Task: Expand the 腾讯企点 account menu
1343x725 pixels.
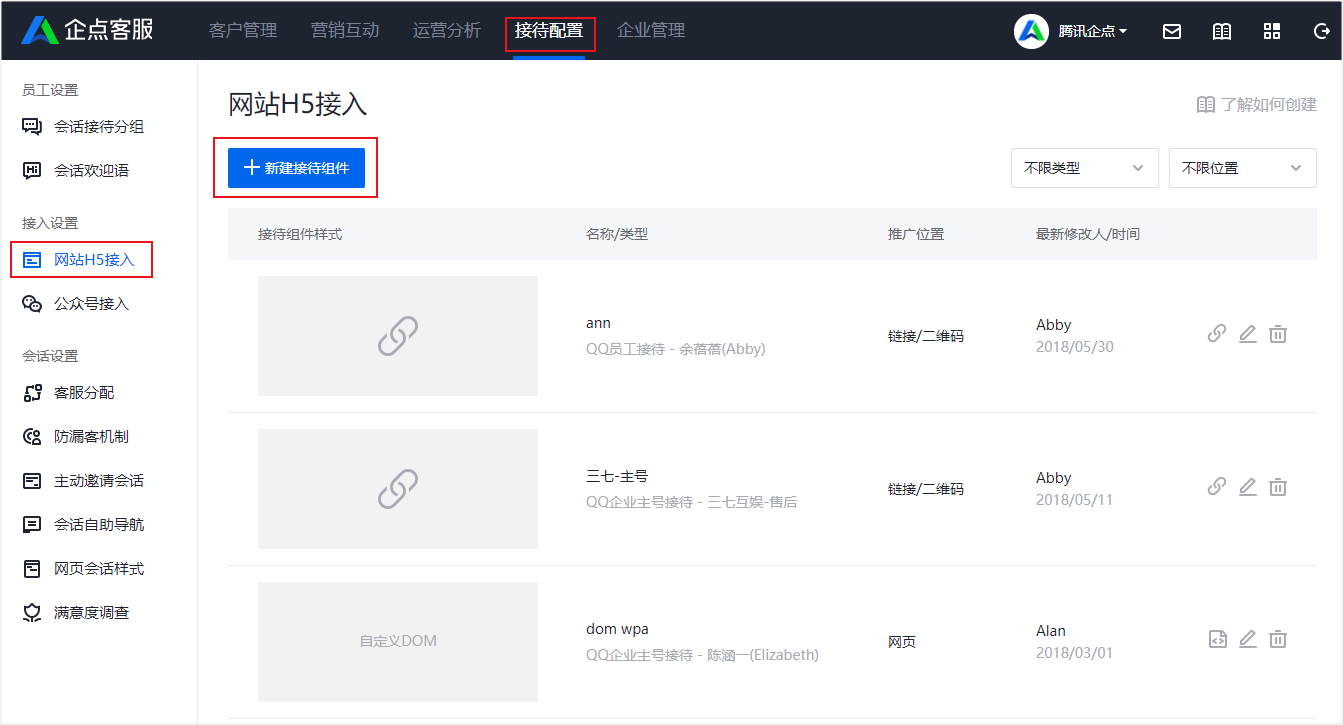Action: 1093,31
